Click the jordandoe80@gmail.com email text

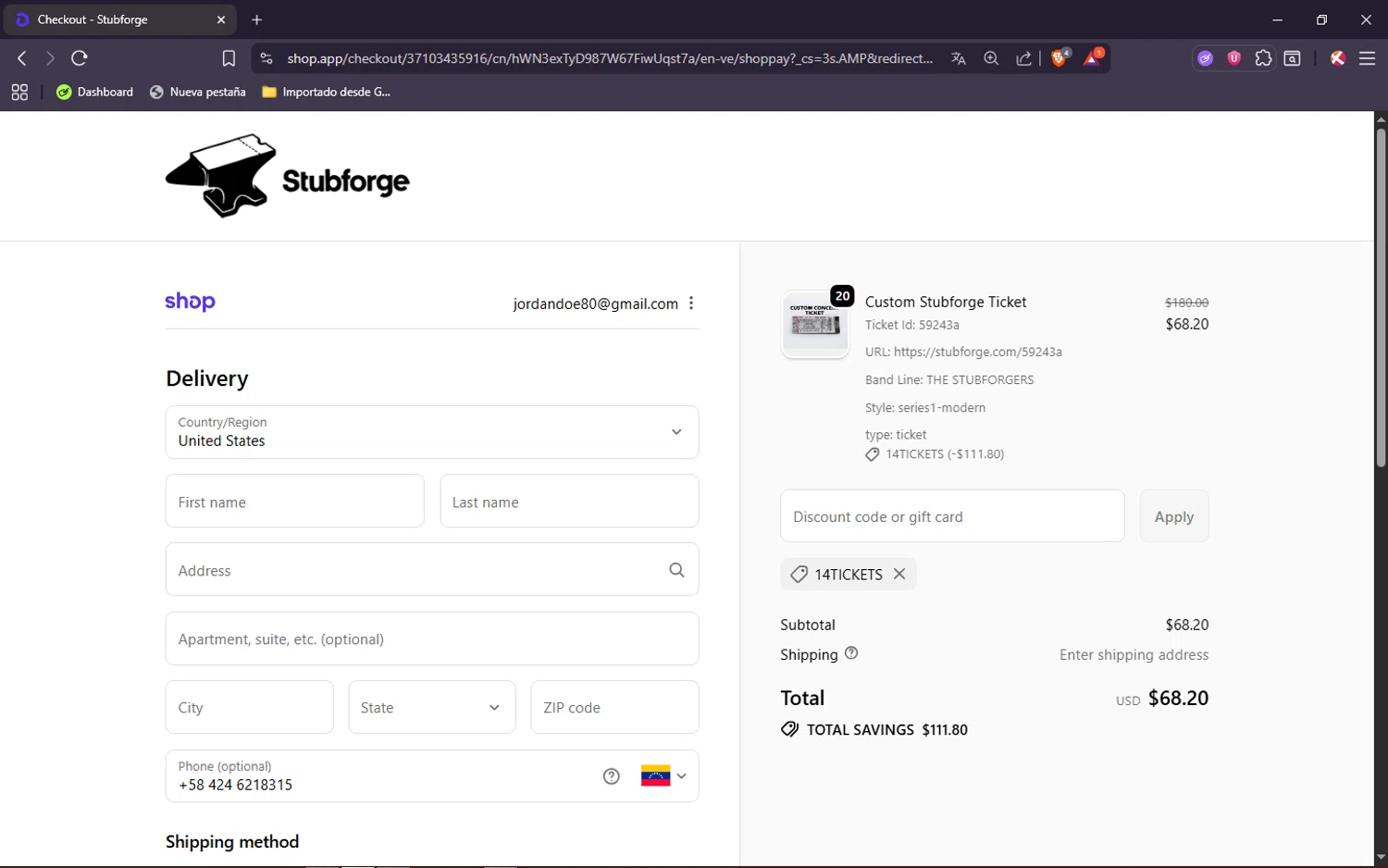596,304
